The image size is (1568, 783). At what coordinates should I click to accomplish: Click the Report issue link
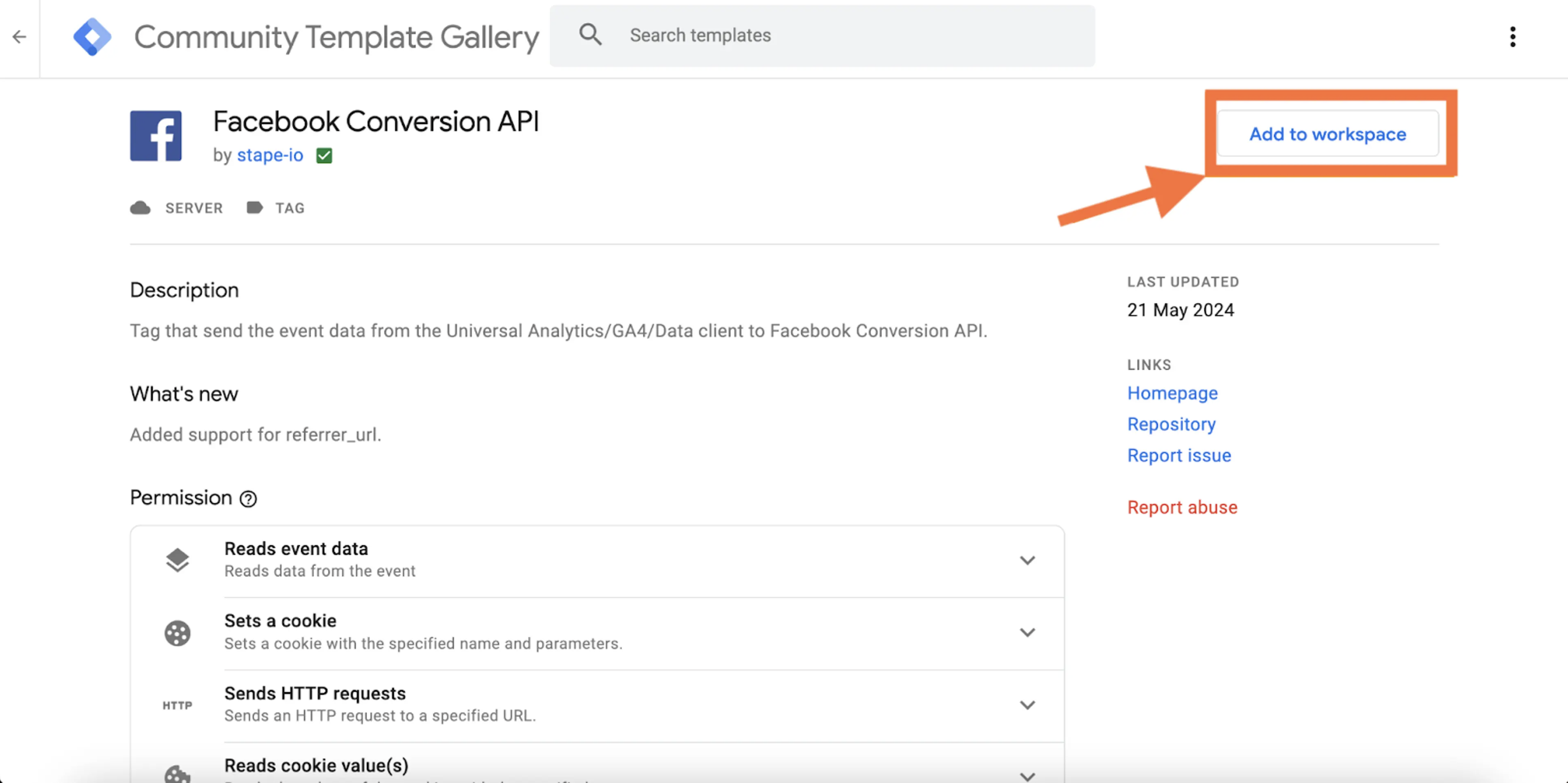coord(1179,455)
